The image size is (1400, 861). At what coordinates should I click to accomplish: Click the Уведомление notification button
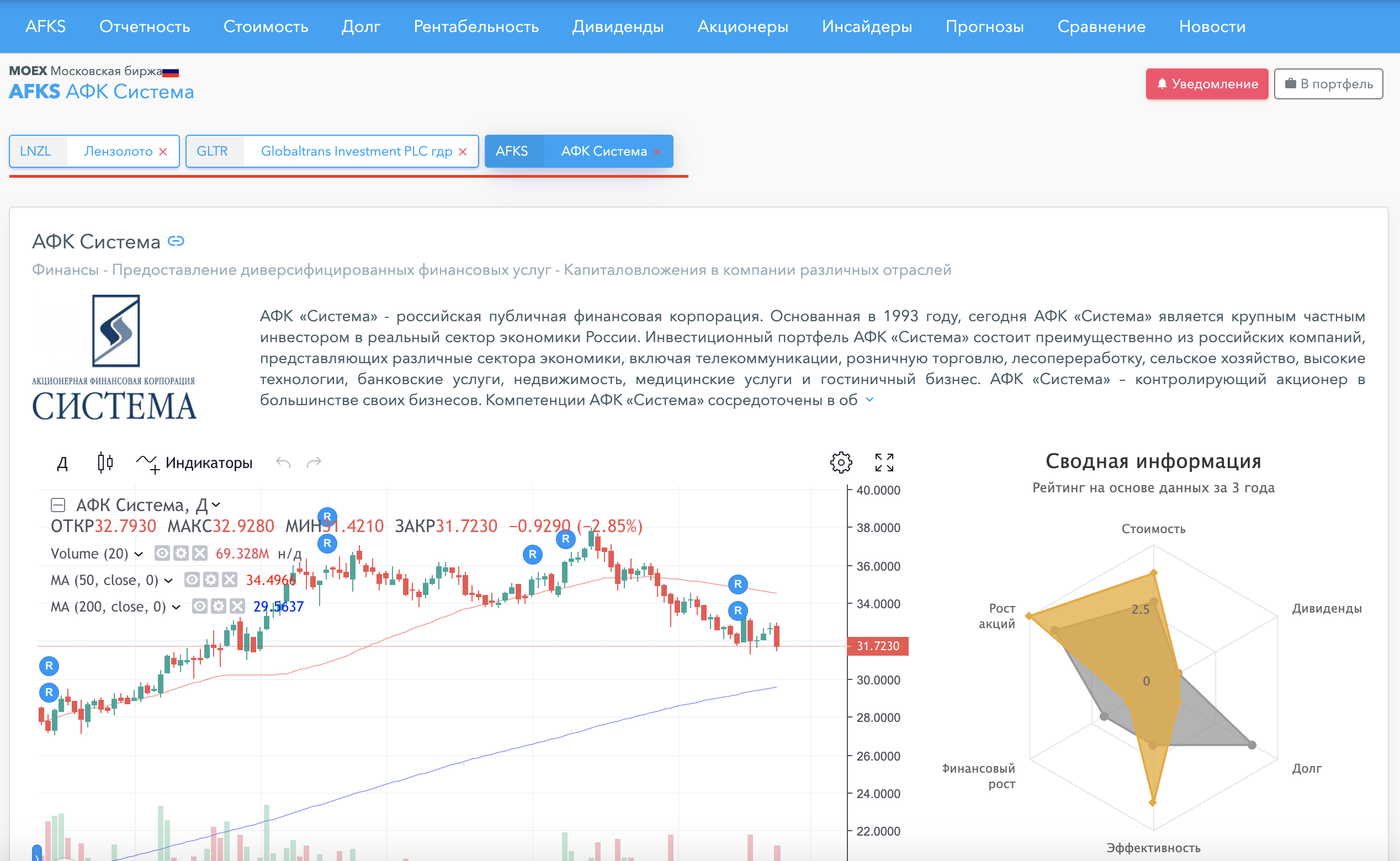pos(1207,84)
